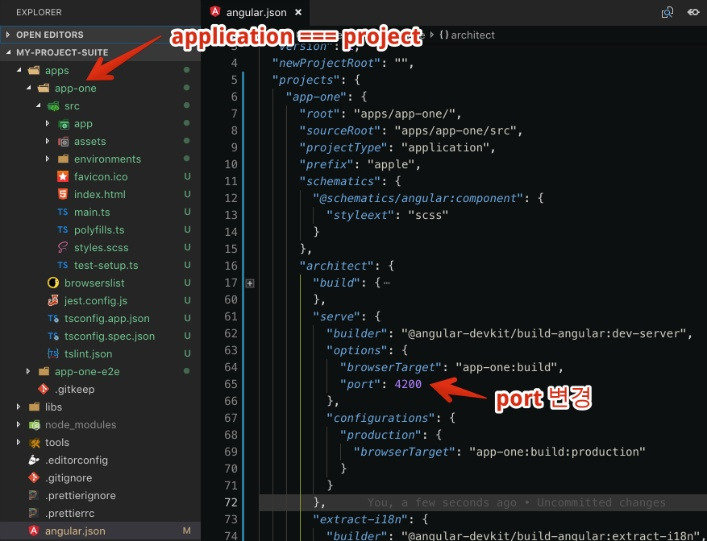Click the "sourceRoot" key on line 8
Screen dimensions: 707x541
pyautogui.click(x=340, y=131)
